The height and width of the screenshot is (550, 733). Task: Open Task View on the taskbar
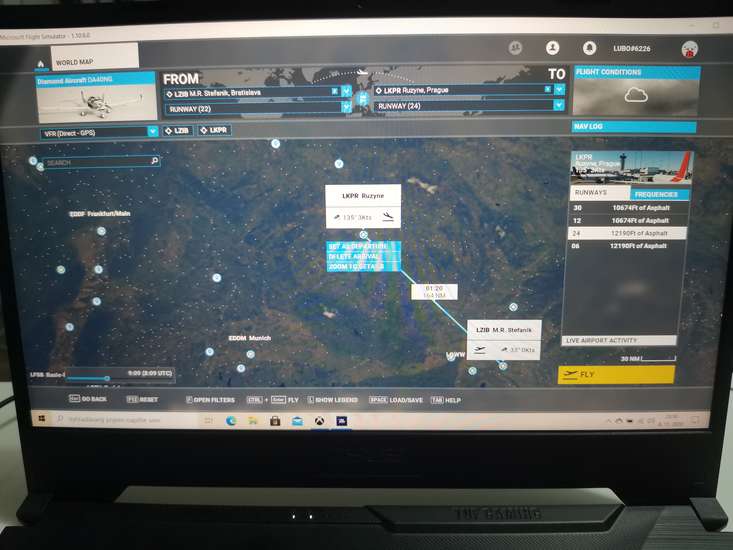click(x=208, y=421)
